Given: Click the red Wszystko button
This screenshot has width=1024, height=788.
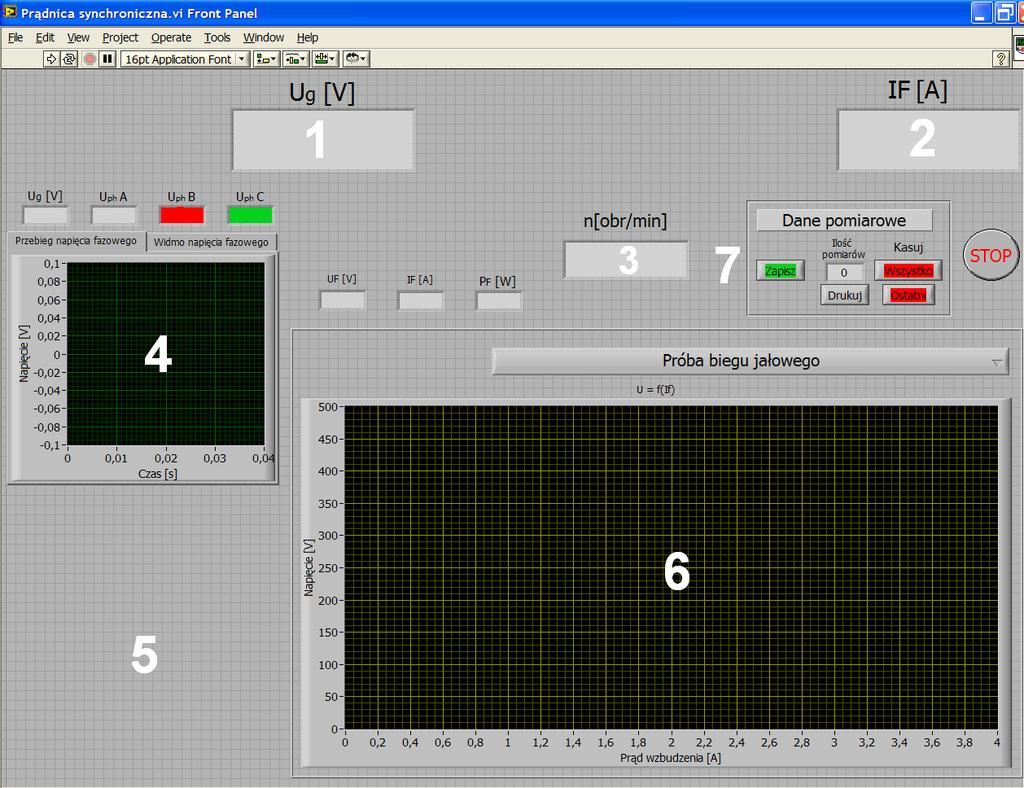Looking at the screenshot, I should coord(908,270).
